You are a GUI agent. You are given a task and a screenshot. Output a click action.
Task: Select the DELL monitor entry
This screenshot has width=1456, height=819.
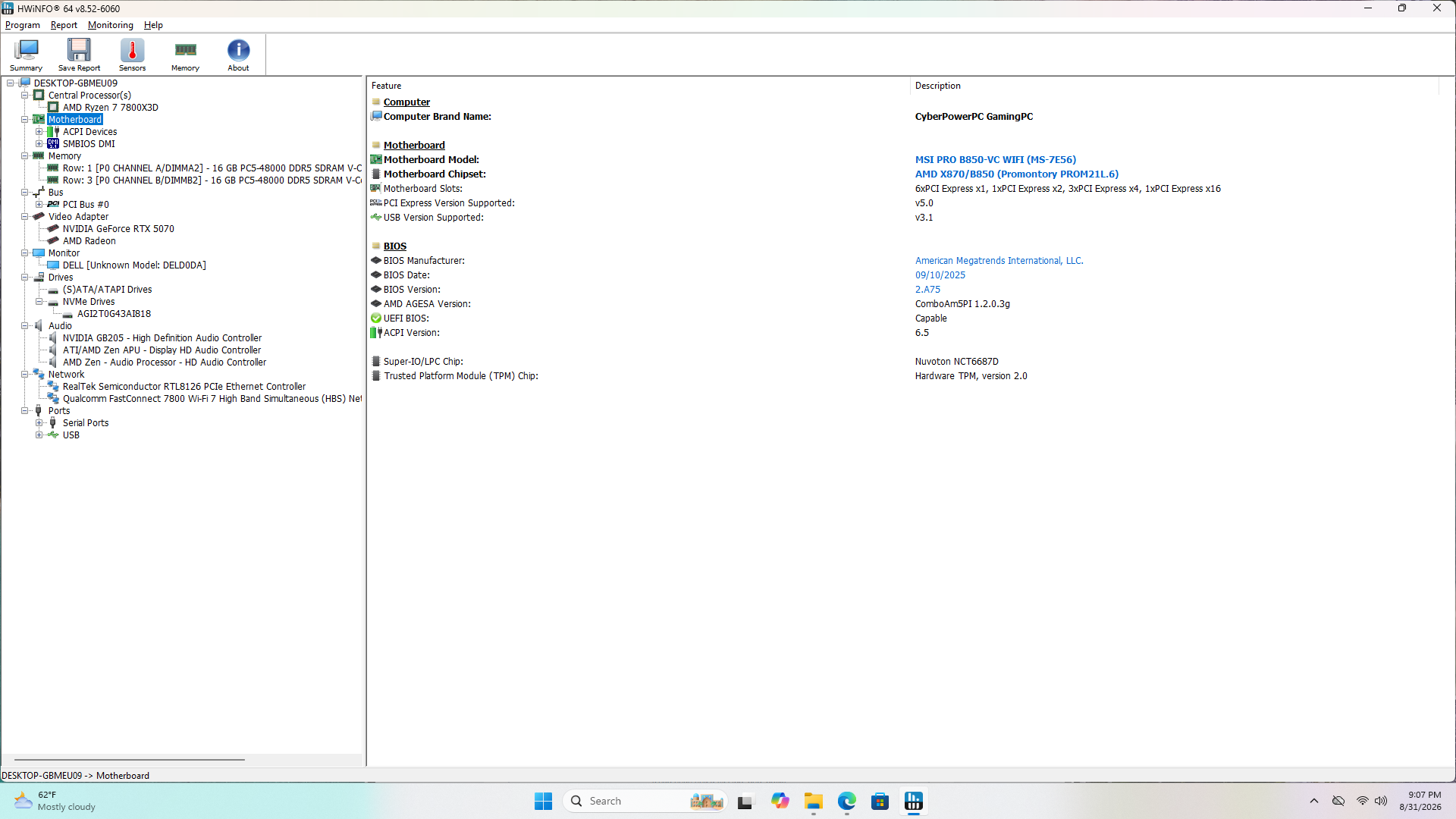(134, 265)
